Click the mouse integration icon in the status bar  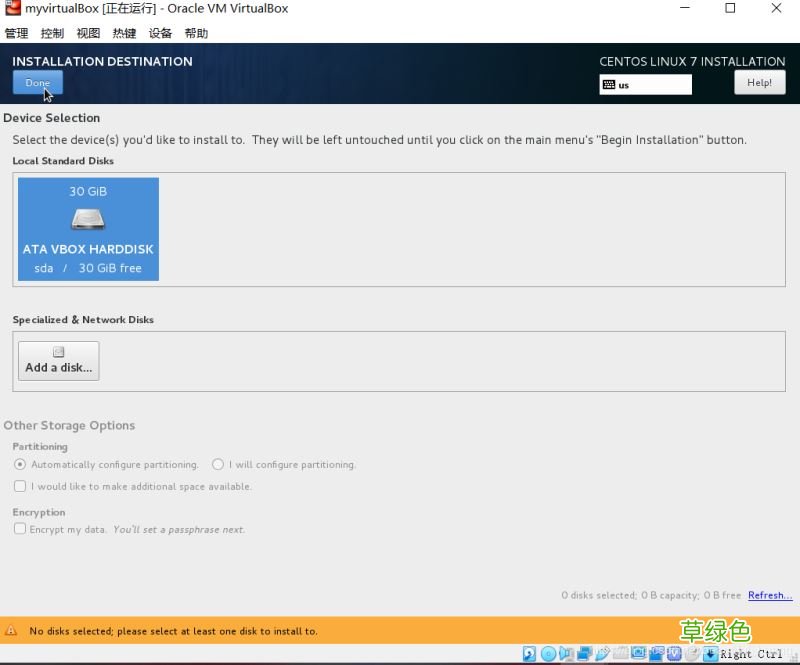pos(693,655)
